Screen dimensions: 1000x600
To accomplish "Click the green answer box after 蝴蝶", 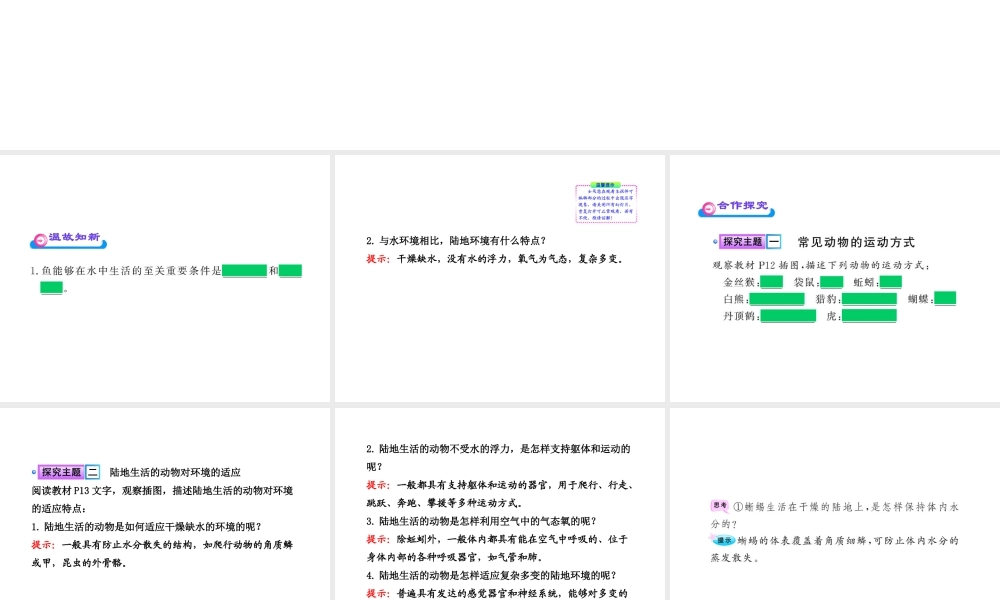I will 945,298.
